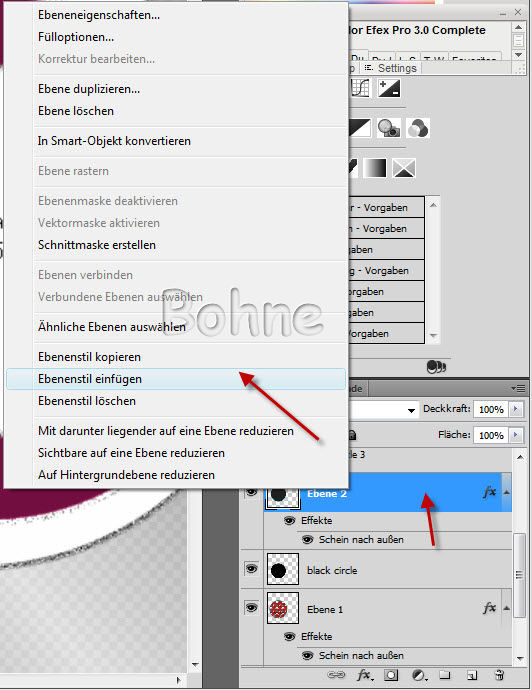Add a layer mask using the mask icon
Viewport: 532px width, 690px height.
point(392,675)
